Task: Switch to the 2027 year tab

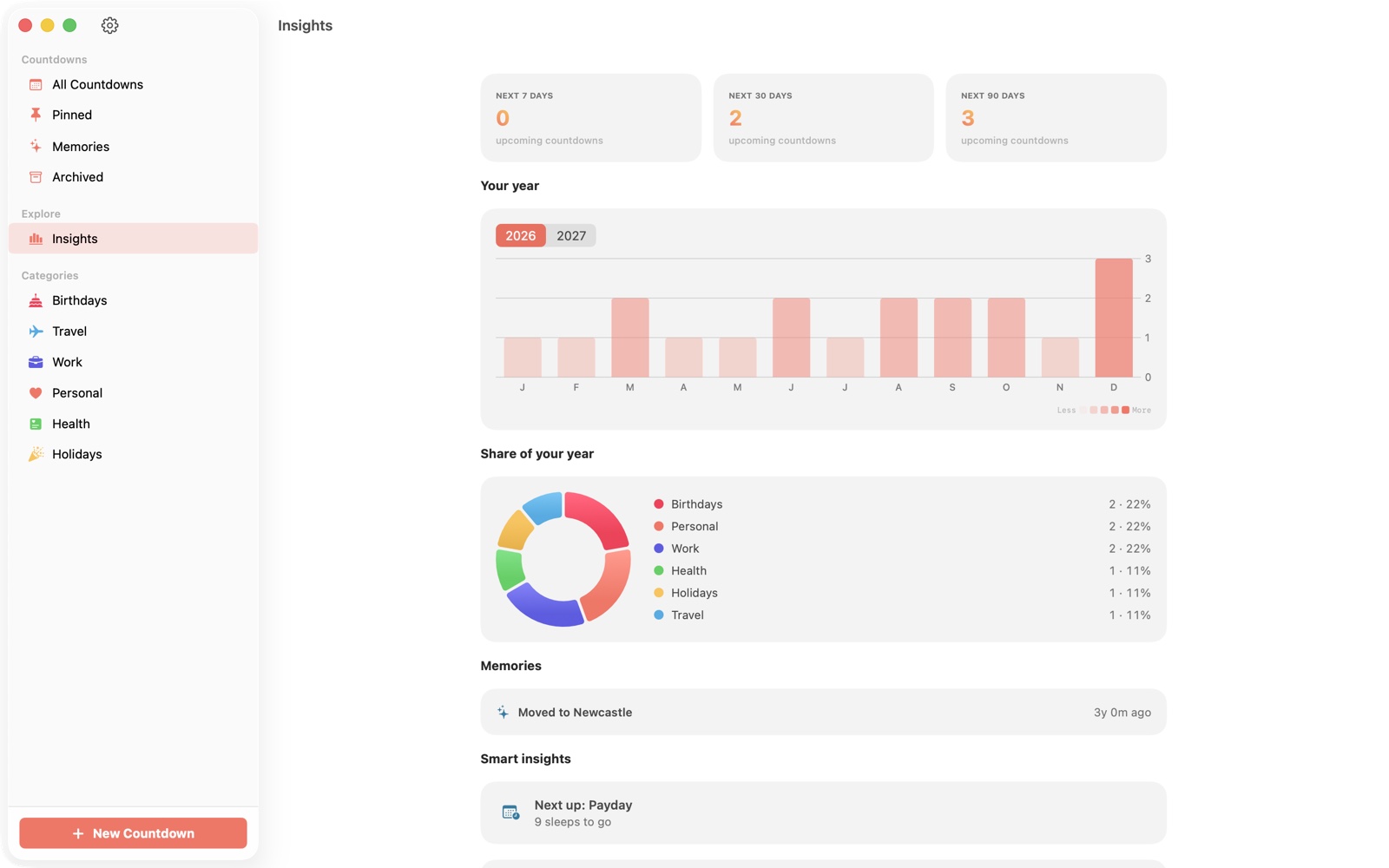Action: click(571, 235)
